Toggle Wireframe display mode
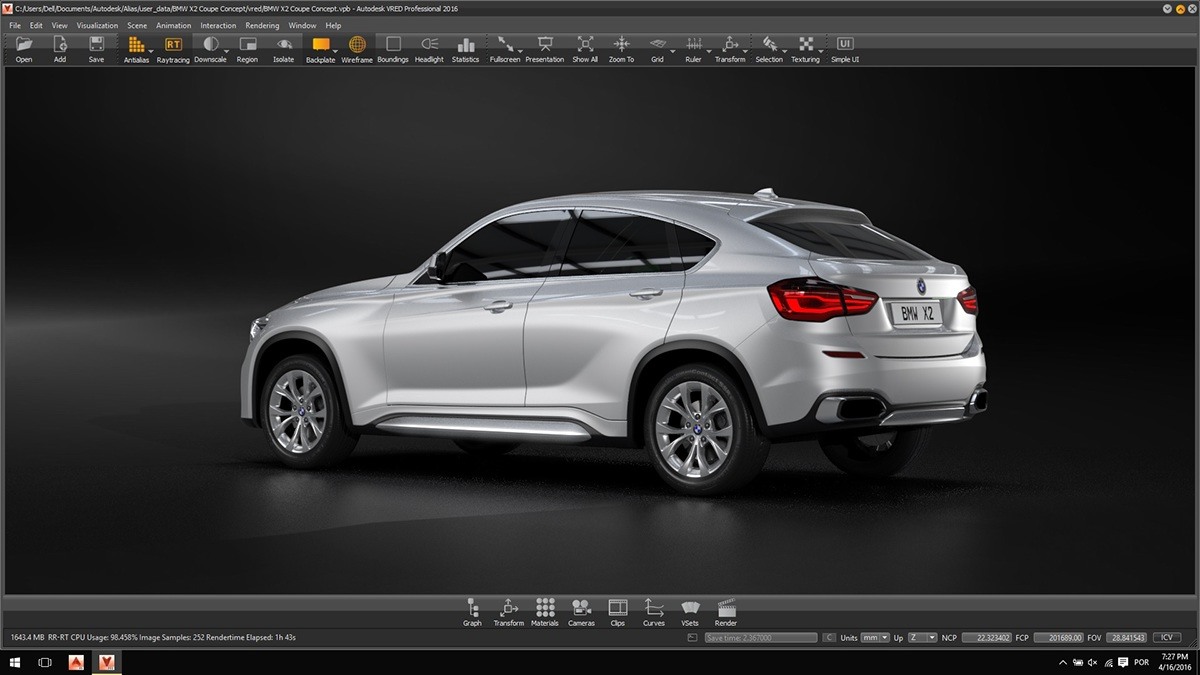 357,46
